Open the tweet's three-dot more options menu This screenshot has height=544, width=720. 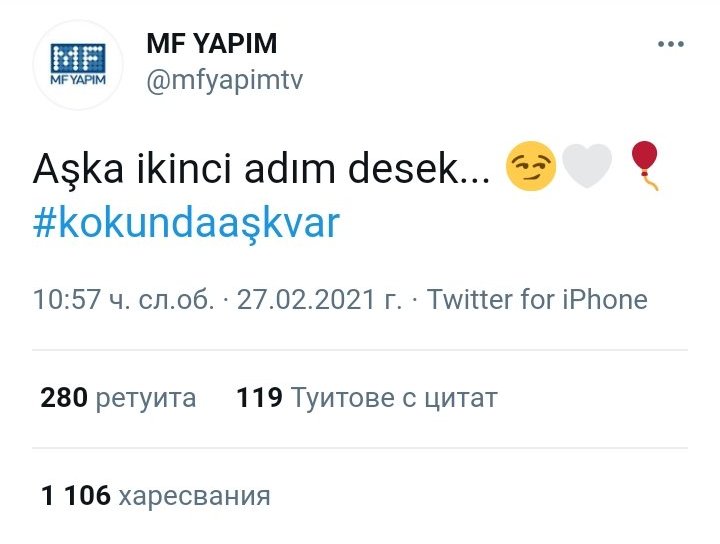click(x=670, y=45)
